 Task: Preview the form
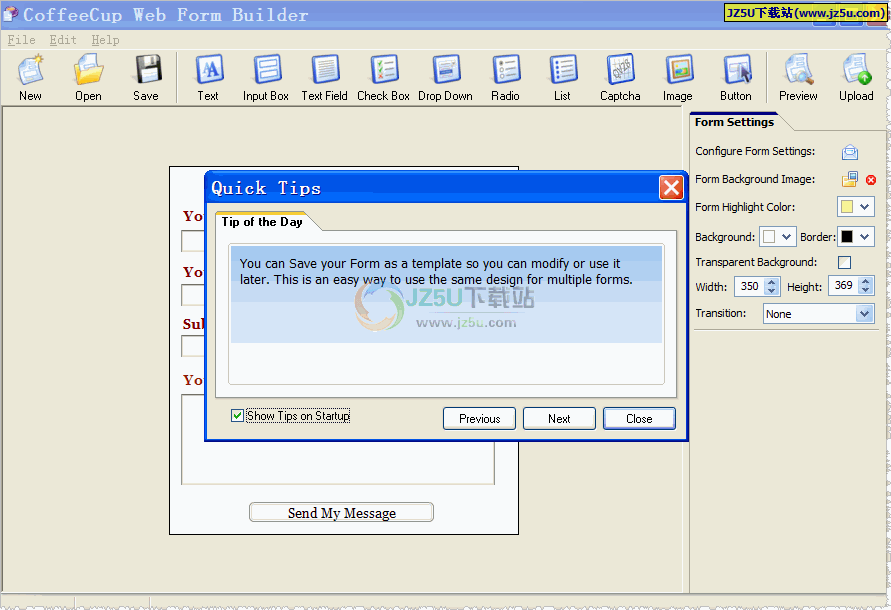[x=798, y=78]
